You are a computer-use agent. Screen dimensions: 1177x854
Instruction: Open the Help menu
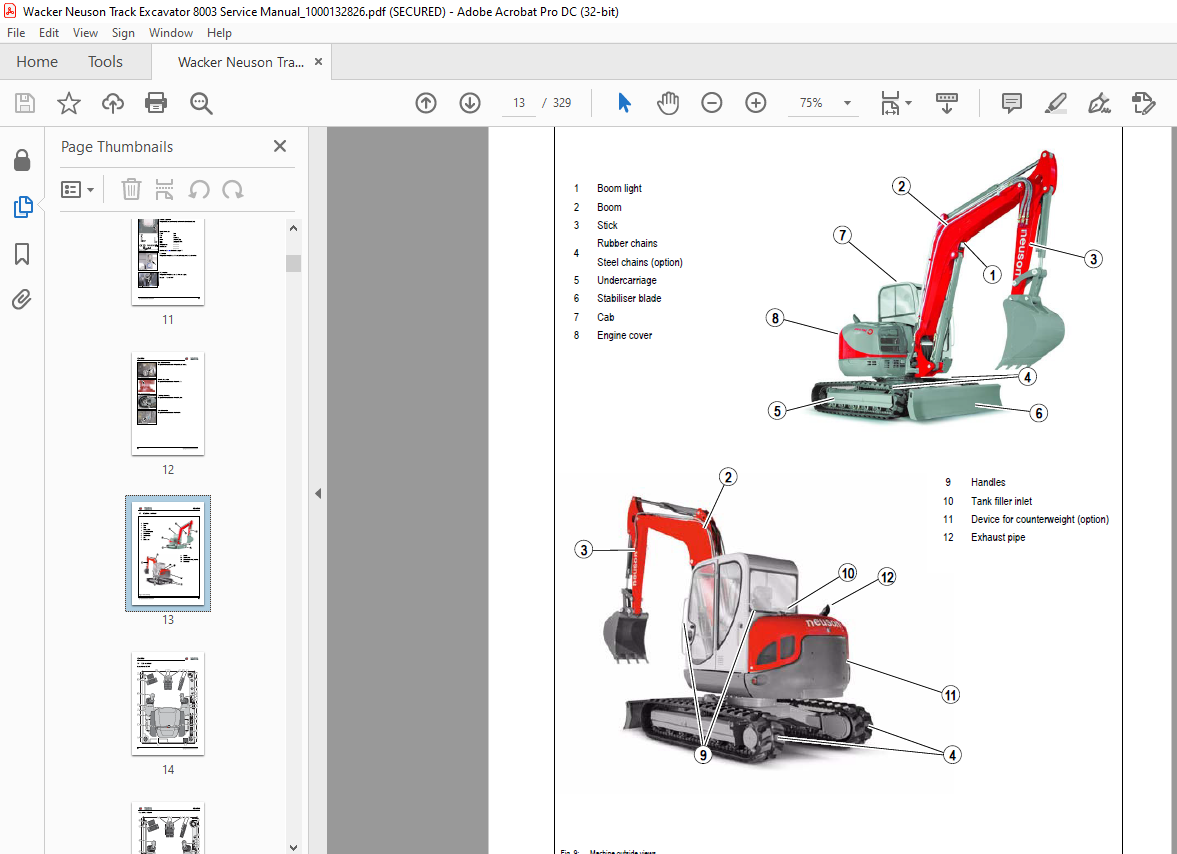coord(219,33)
